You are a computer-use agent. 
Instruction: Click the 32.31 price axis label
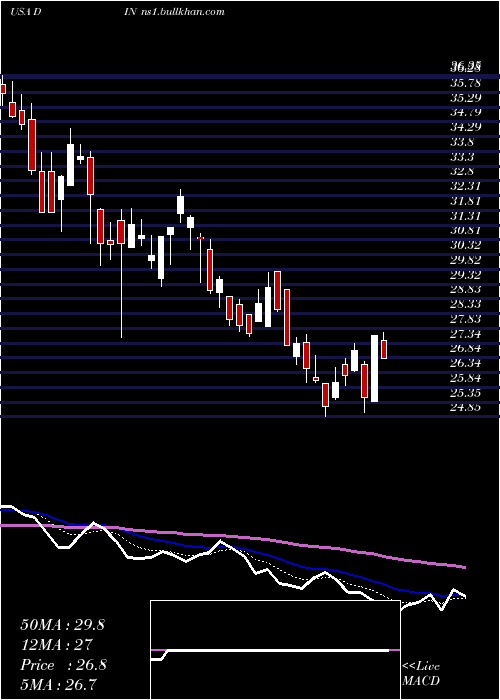pos(466,186)
